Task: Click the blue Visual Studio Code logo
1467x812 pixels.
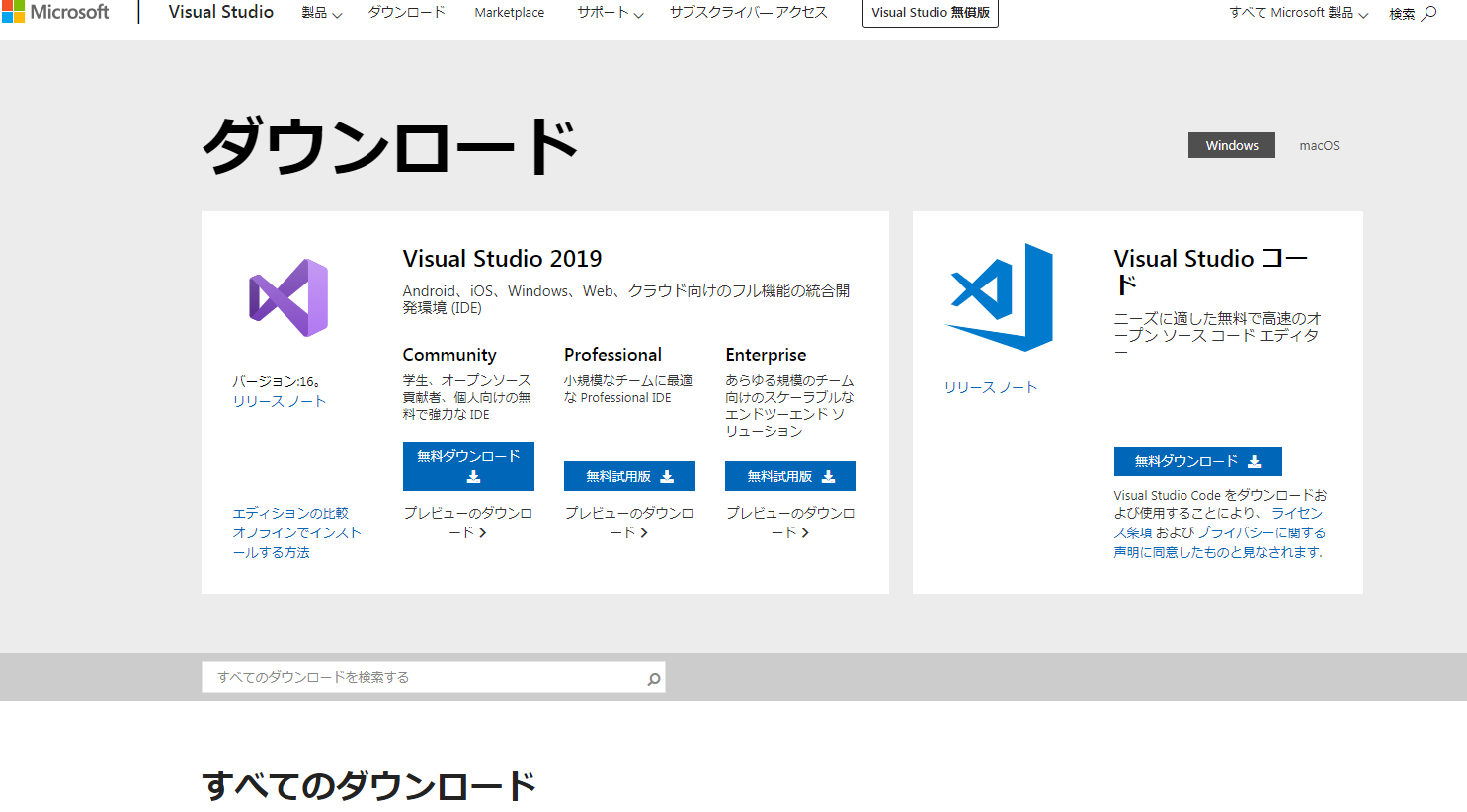Action: (x=1000, y=296)
